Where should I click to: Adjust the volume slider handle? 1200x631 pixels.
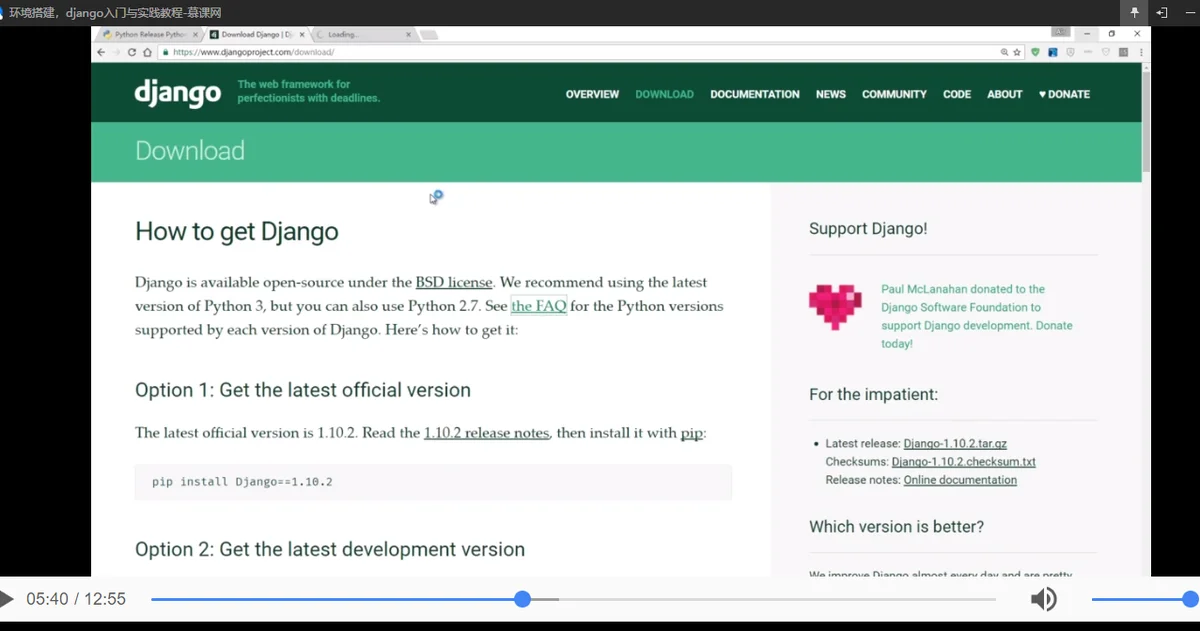click(x=1190, y=599)
